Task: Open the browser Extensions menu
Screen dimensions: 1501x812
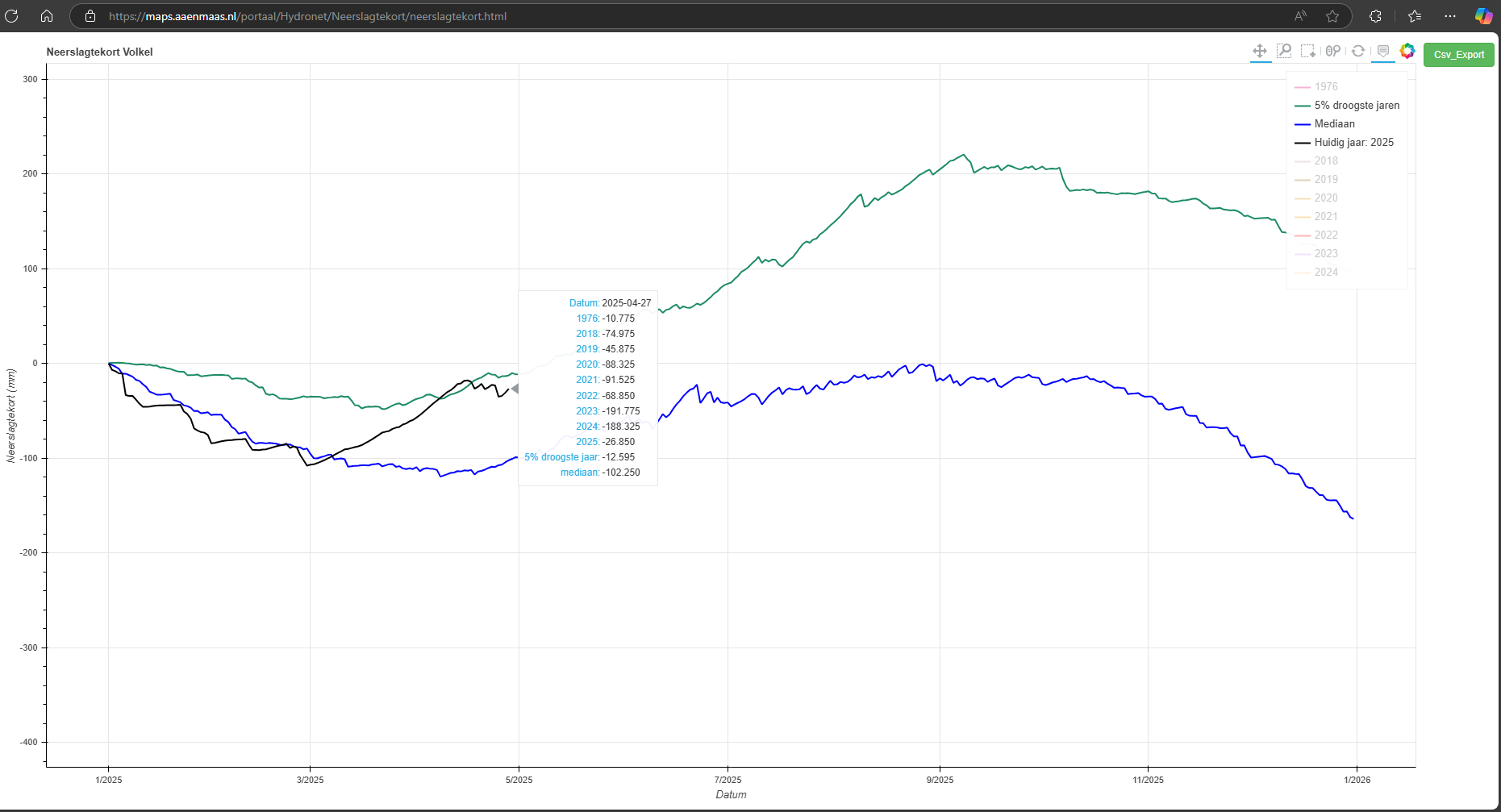Action: click(1376, 16)
